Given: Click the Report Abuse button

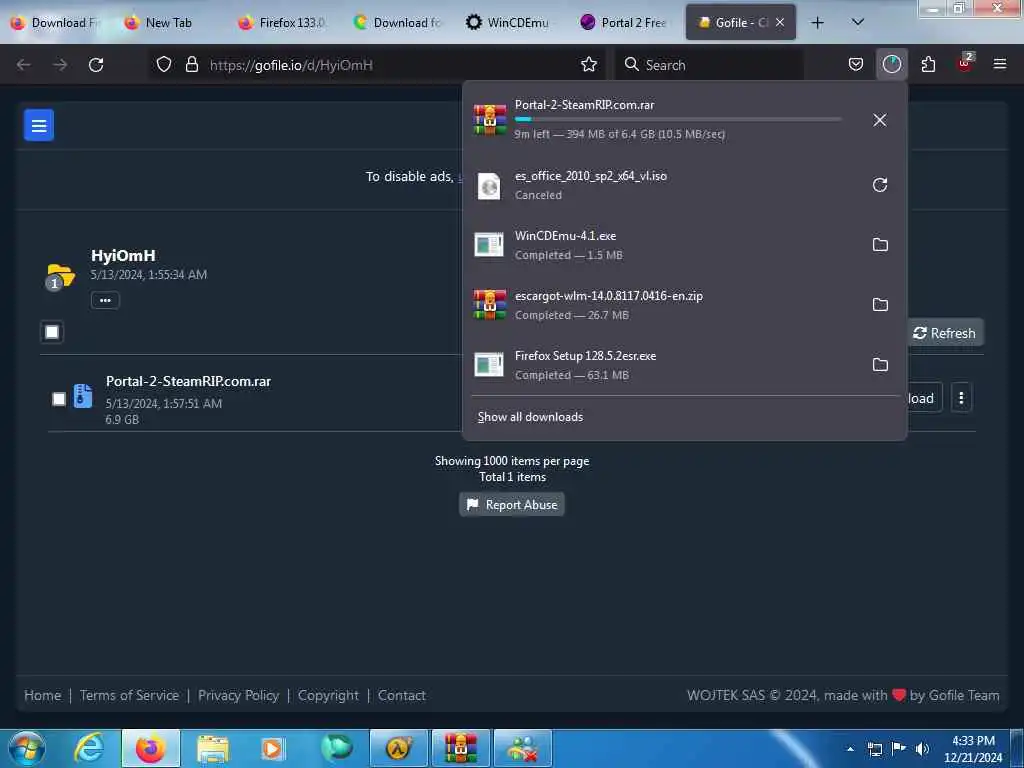Looking at the screenshot, I should pos(512,505).
